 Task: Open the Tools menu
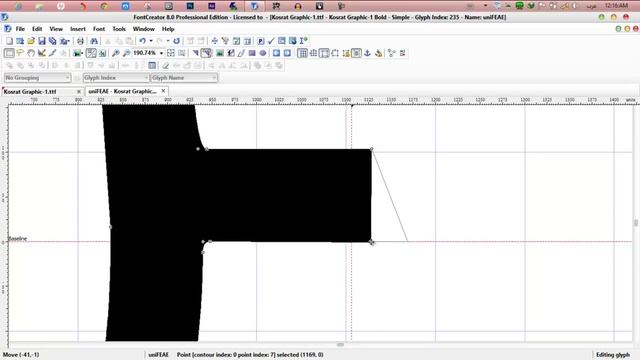(119, 29)
